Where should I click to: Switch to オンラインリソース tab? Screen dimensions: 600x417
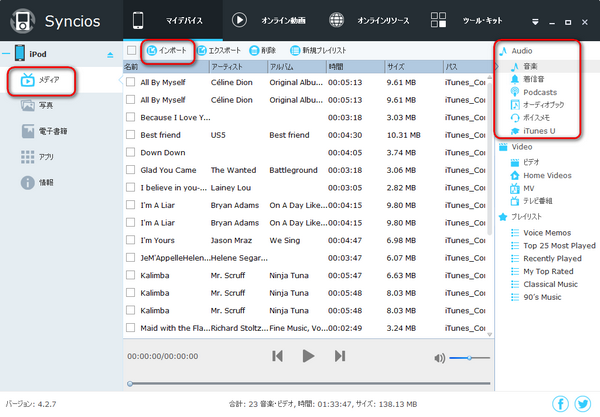(x=369, y=20)
